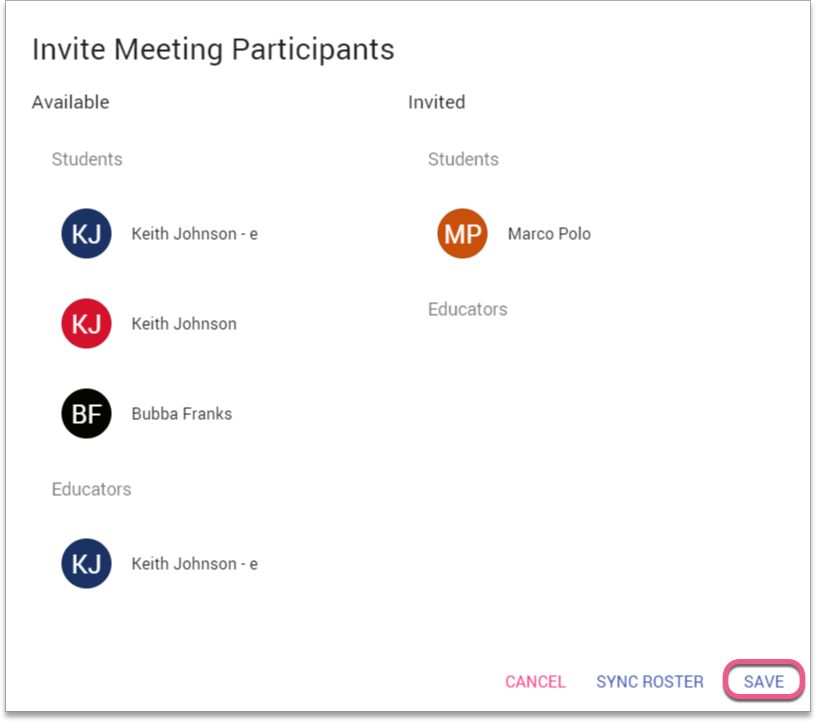
Task: Click the Students heading under Available
Action: (x=87, y=159)
